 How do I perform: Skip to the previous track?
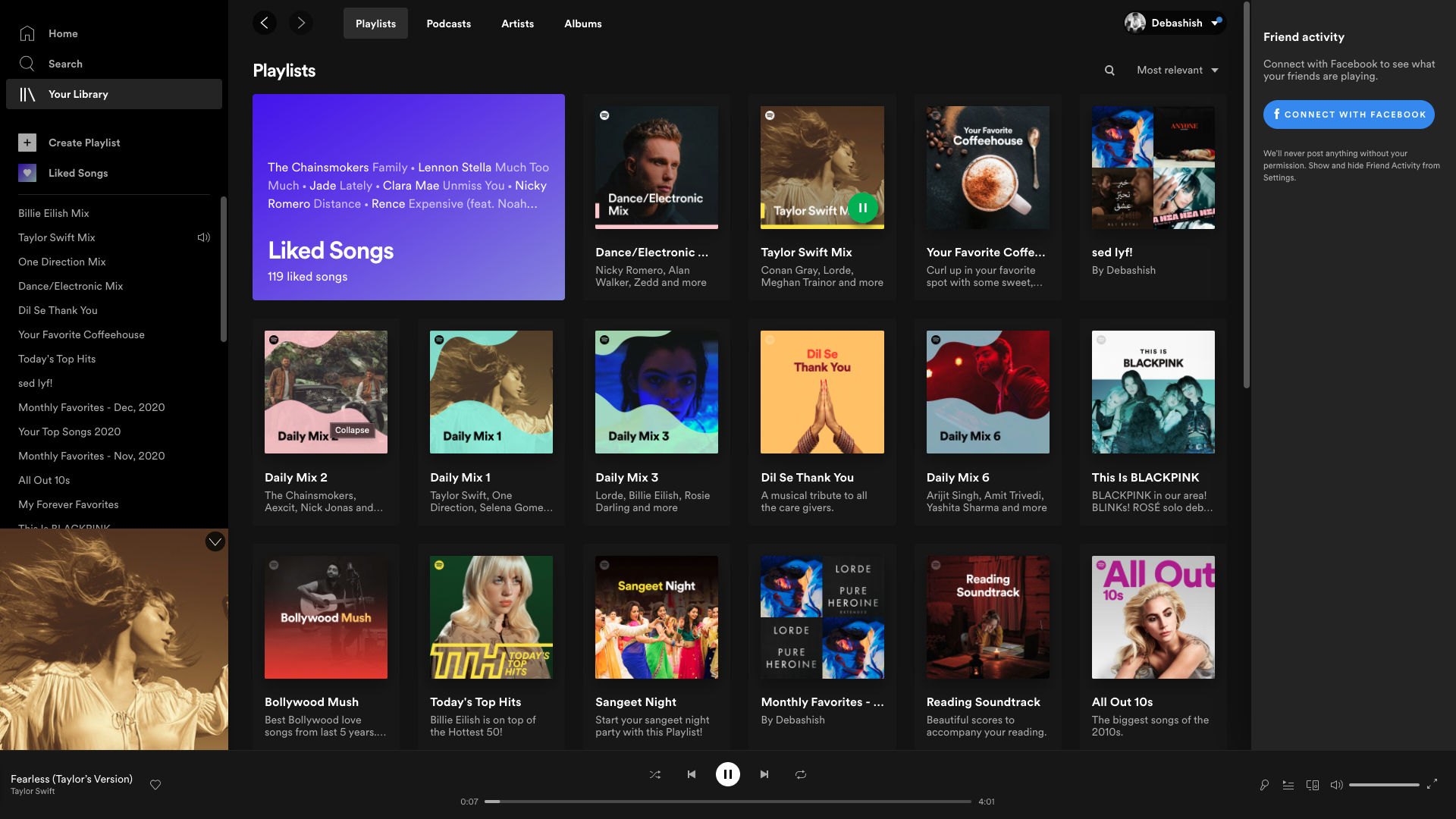(x=692, y=774)
